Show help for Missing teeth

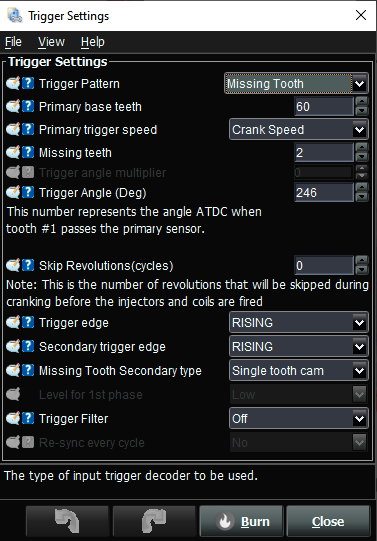pos(28,152)
